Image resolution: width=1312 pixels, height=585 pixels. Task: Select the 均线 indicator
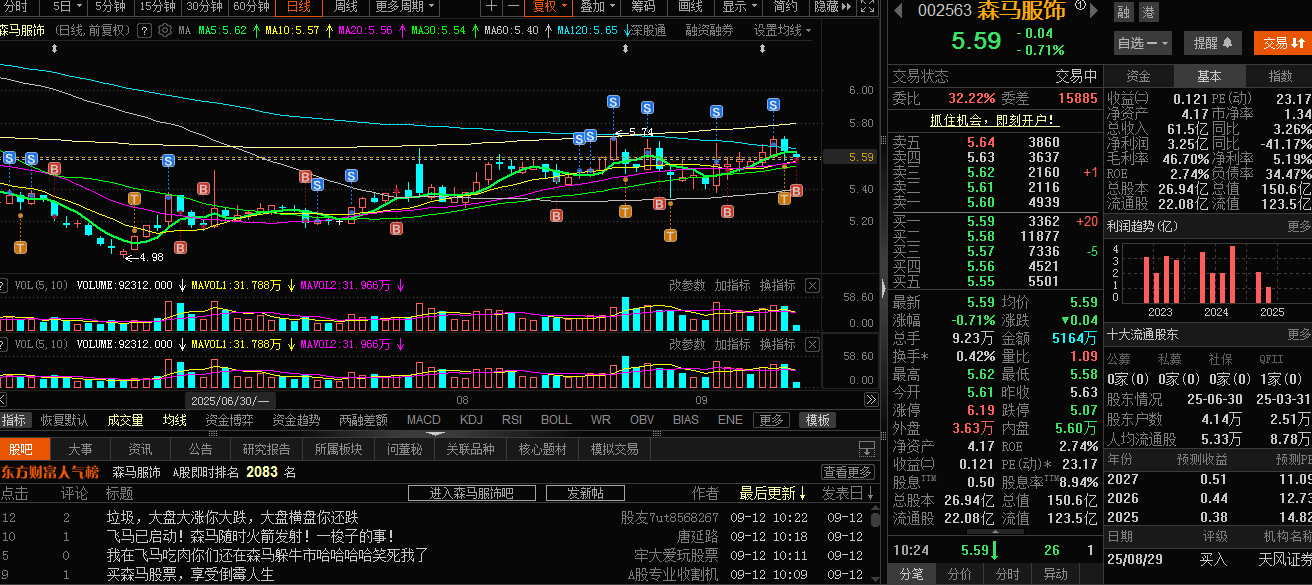click(175, 420)
